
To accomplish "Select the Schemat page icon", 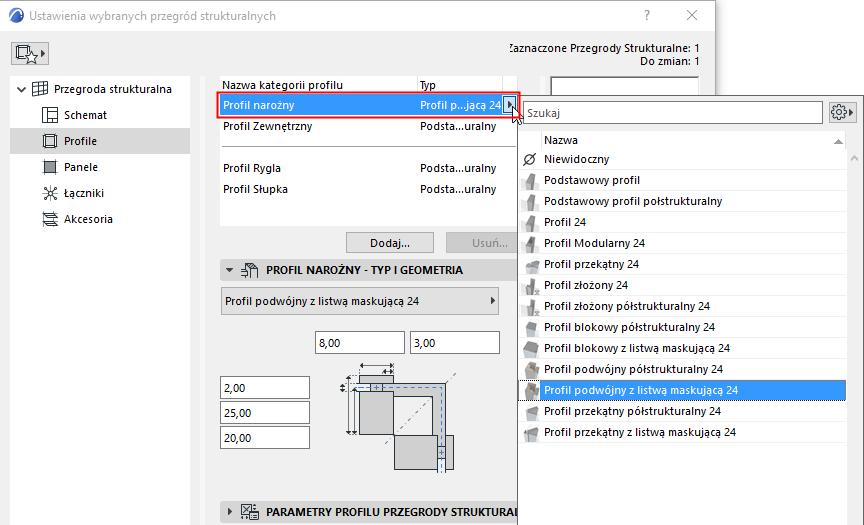I will pos(50,115).
